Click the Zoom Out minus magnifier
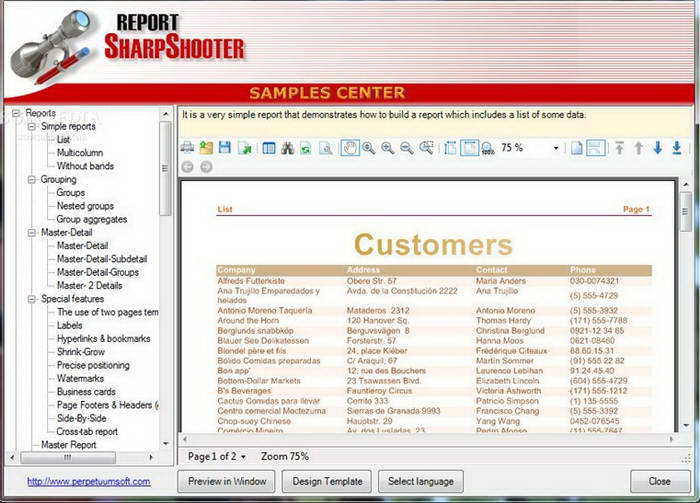Screen dimensions: 700x503 406,148
